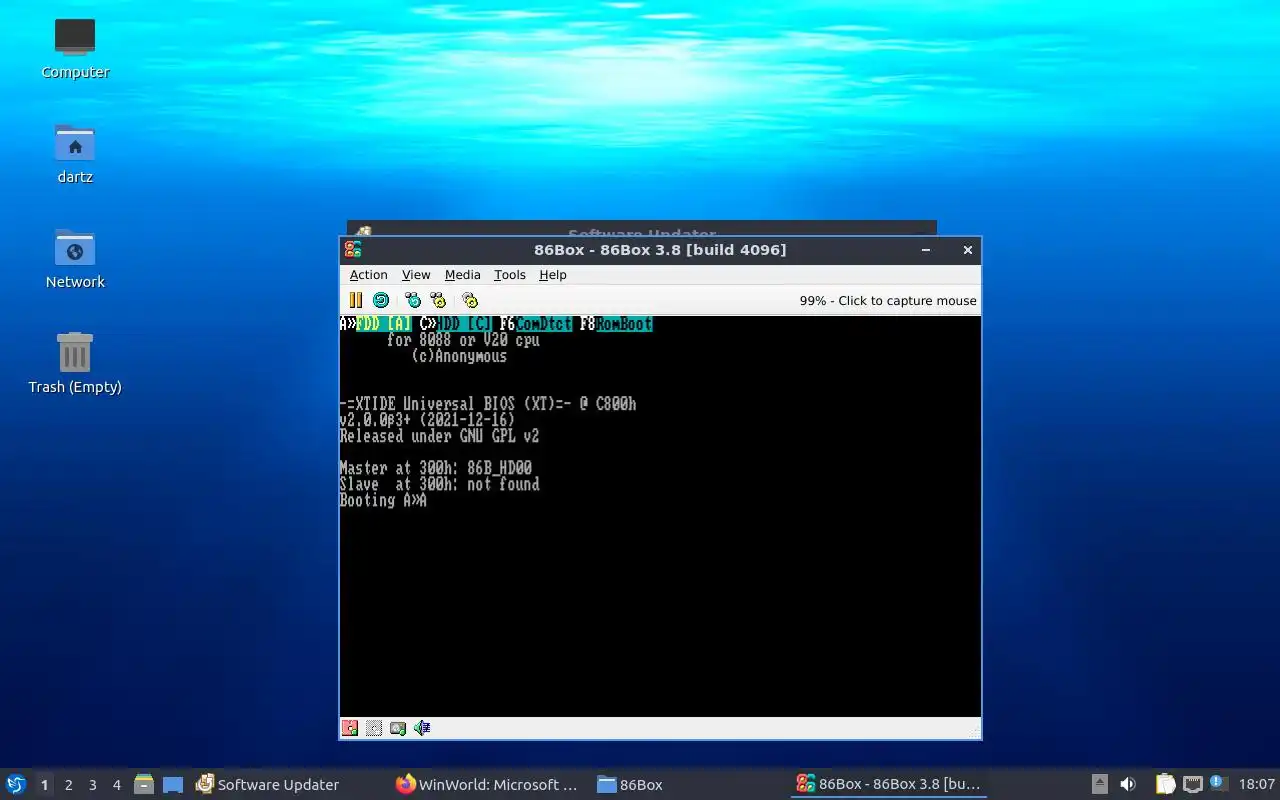Select the Computer desktop icon
Viewport: 1280px width, 800px height.
tap(75, 48)
